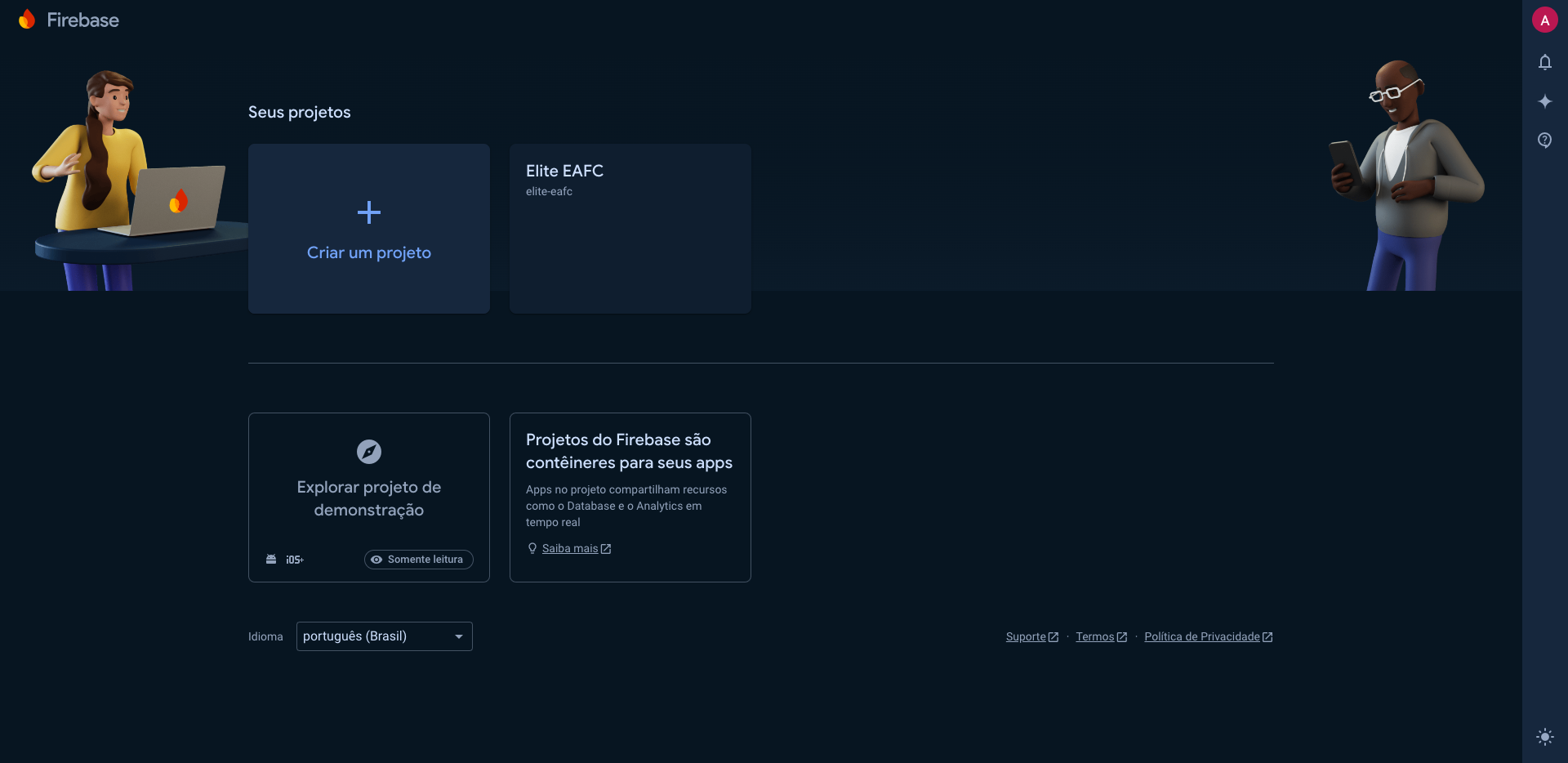Follow the Saiba mais link
Screen dimensions: 1568x763
click(570, 549)
